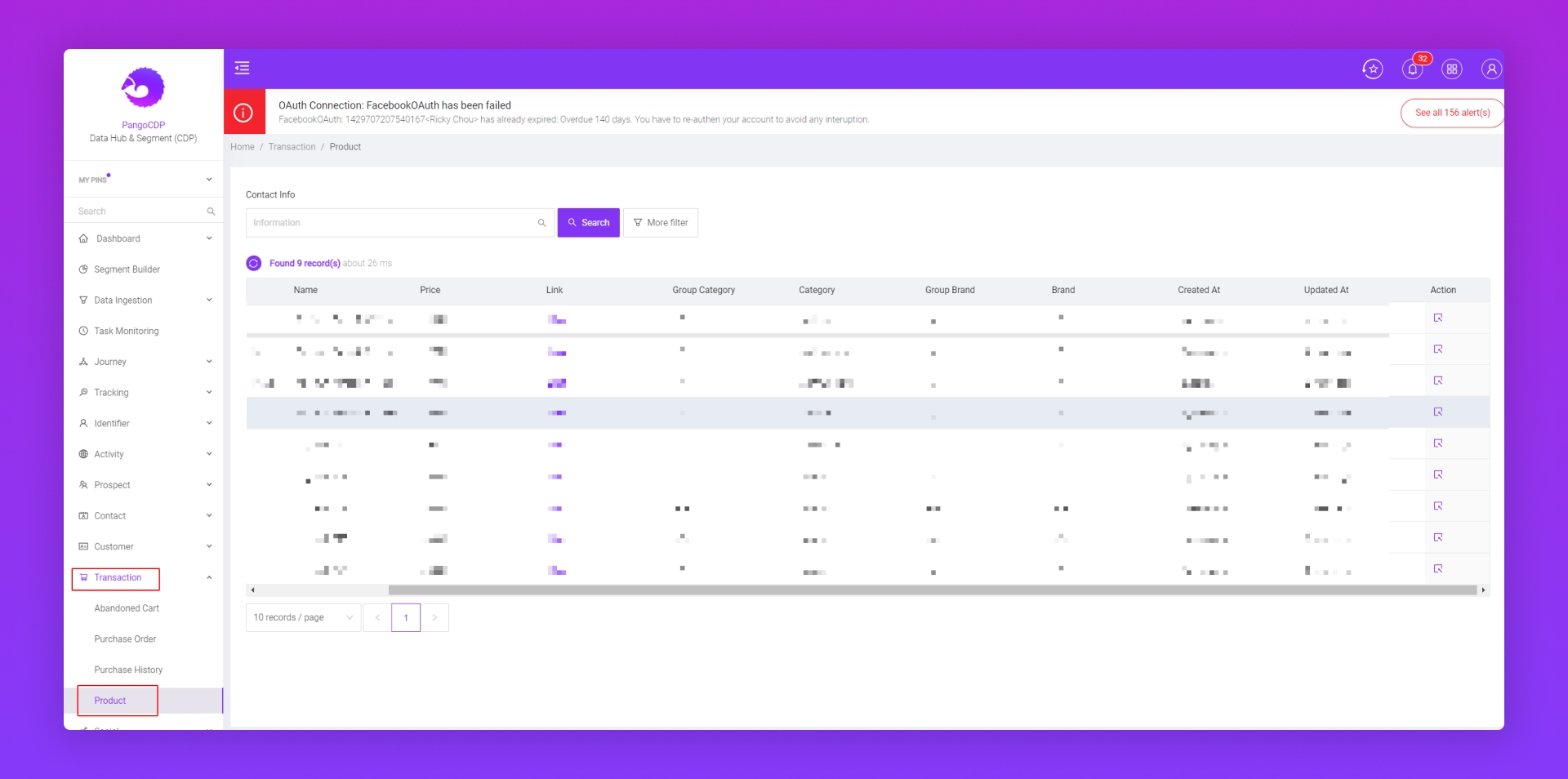The image size is (1568, 779).
Task: Expand the Dashboard menu chevron
Action: (x=209, y=238)
